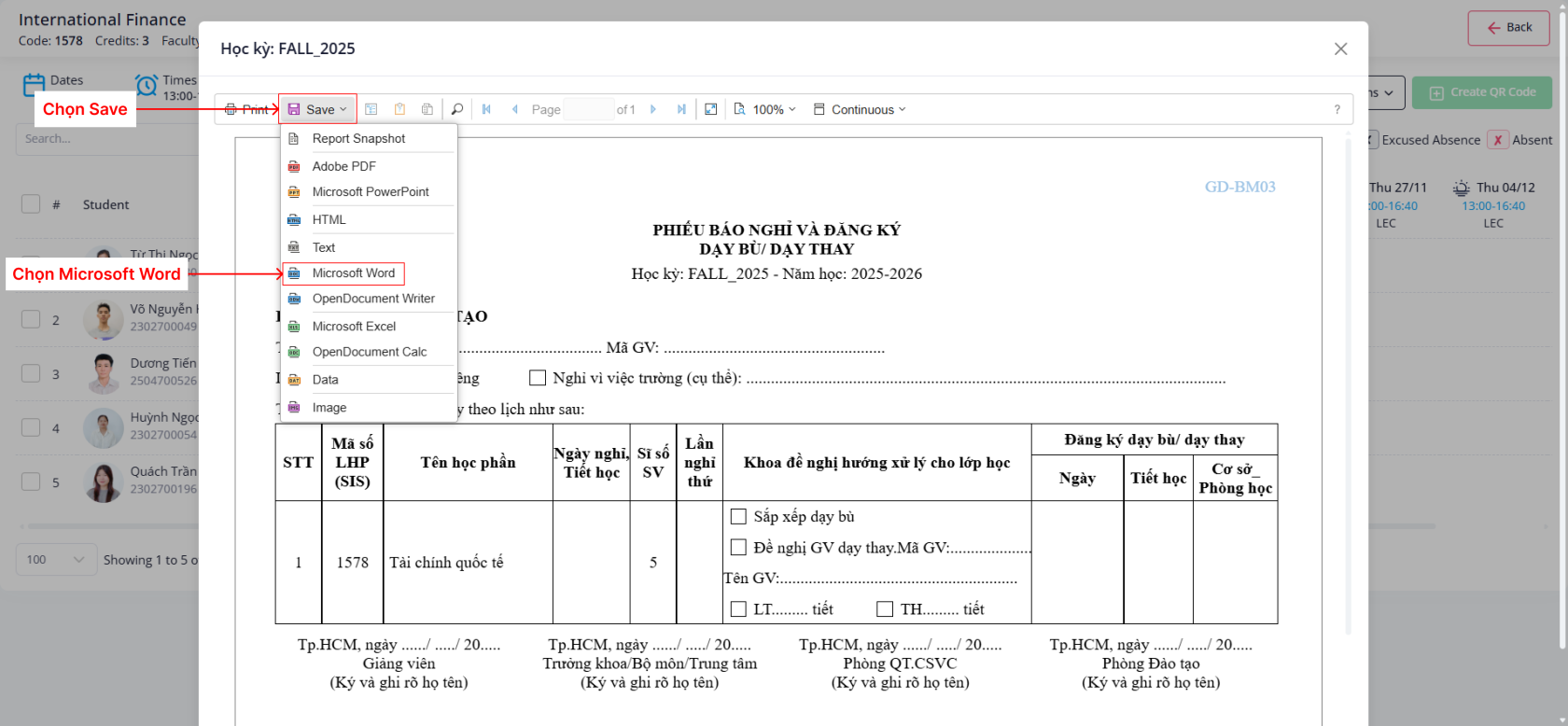Click the Times clock icon
This screenshot has height=726, width=1568.
[147, 85]
